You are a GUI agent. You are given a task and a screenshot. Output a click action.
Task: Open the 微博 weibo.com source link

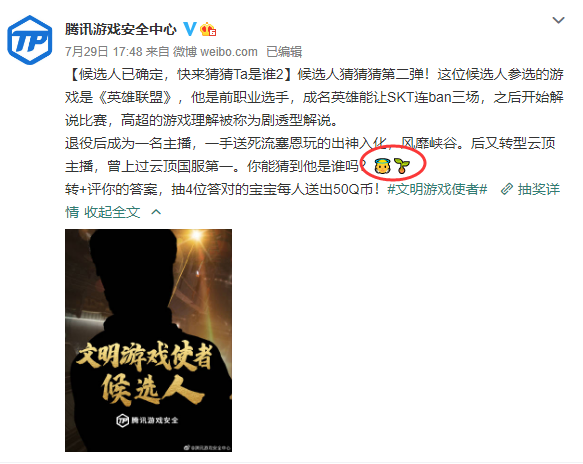[x=215, y=52]
